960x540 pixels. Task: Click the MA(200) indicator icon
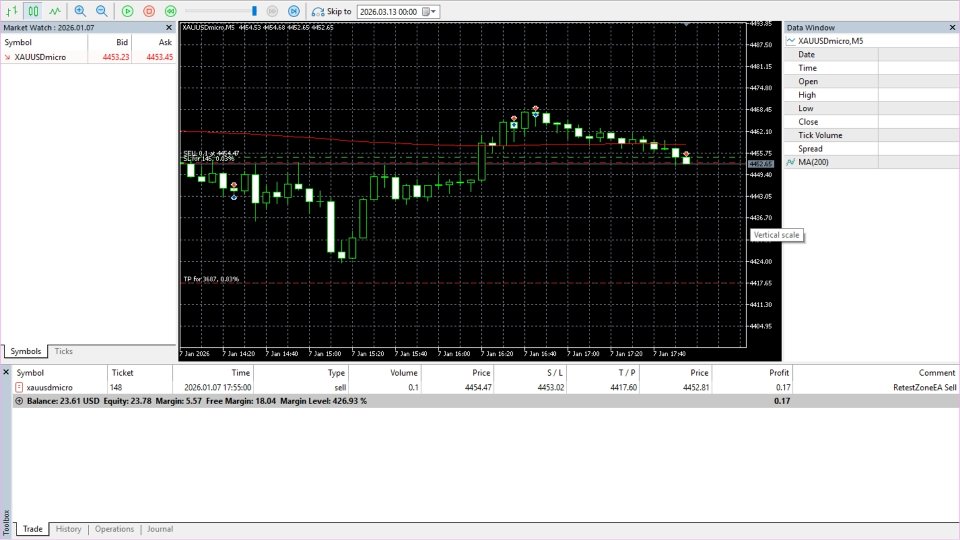(x=790, y=162)
